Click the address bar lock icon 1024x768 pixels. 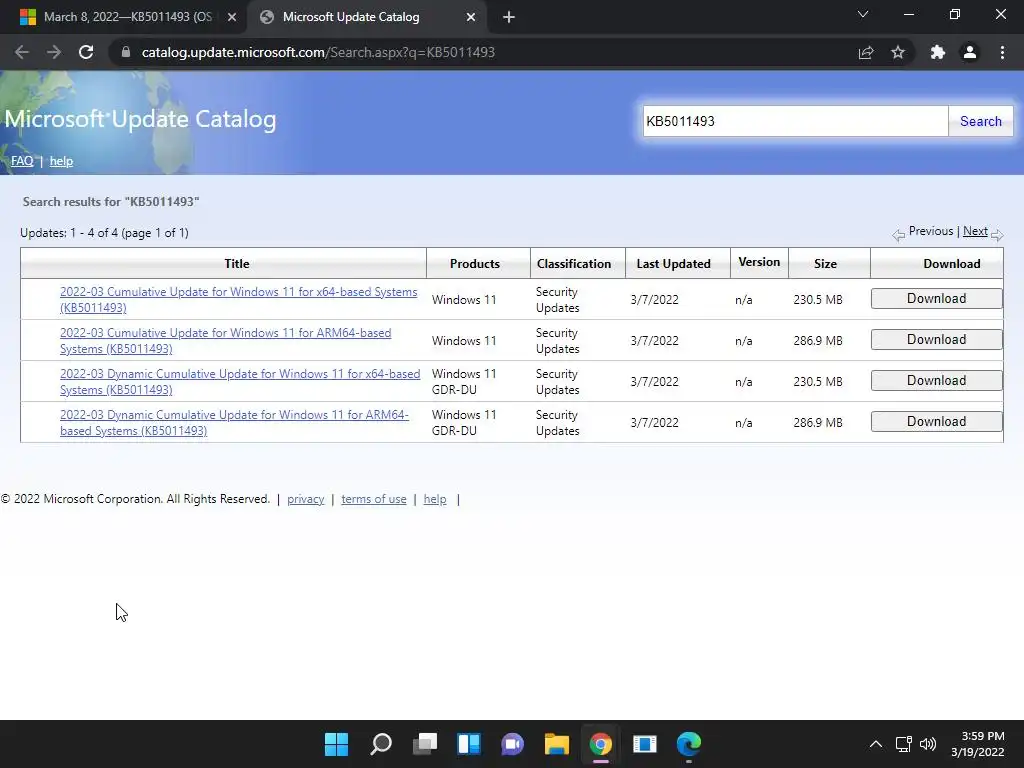coord(126,52)
